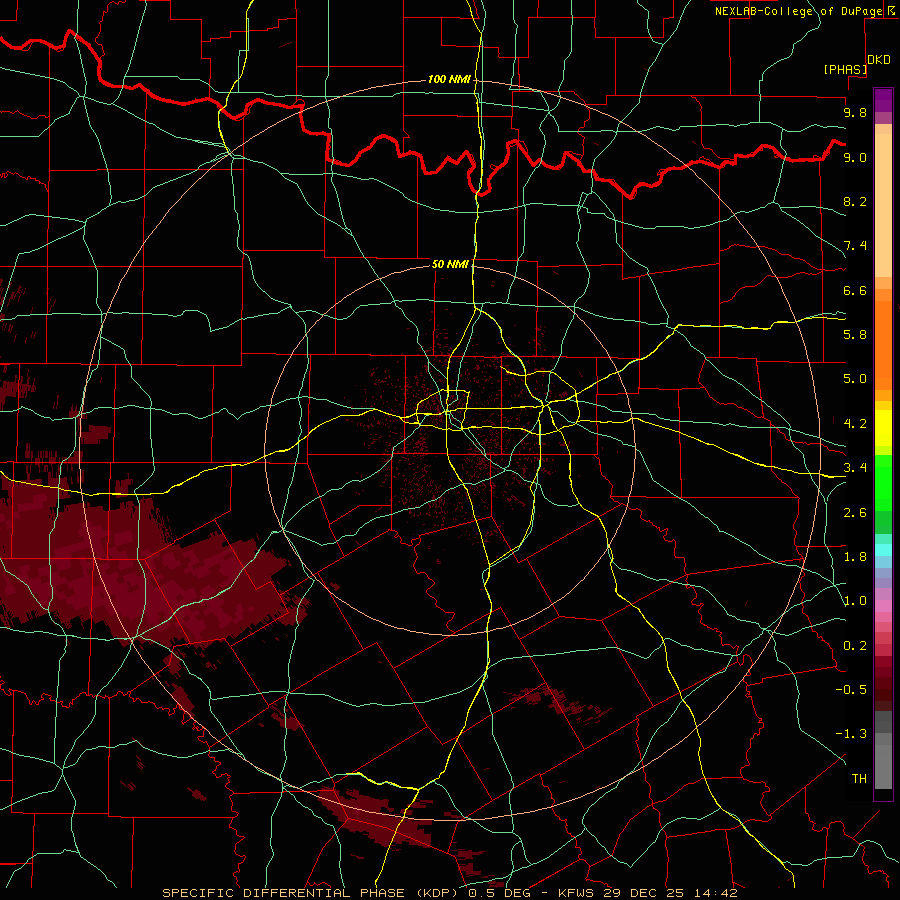Viewport: 900px width, 900px height.
Task: Select the 3.4 value on color scale
Action: [855, 467]
